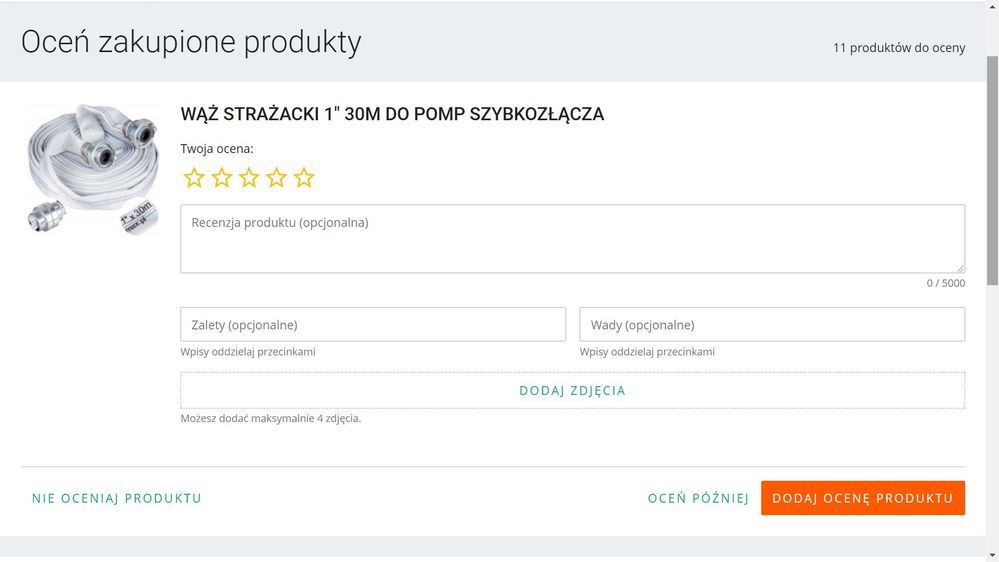Click the page vertical scrollbar thumb

coord(993,170)
